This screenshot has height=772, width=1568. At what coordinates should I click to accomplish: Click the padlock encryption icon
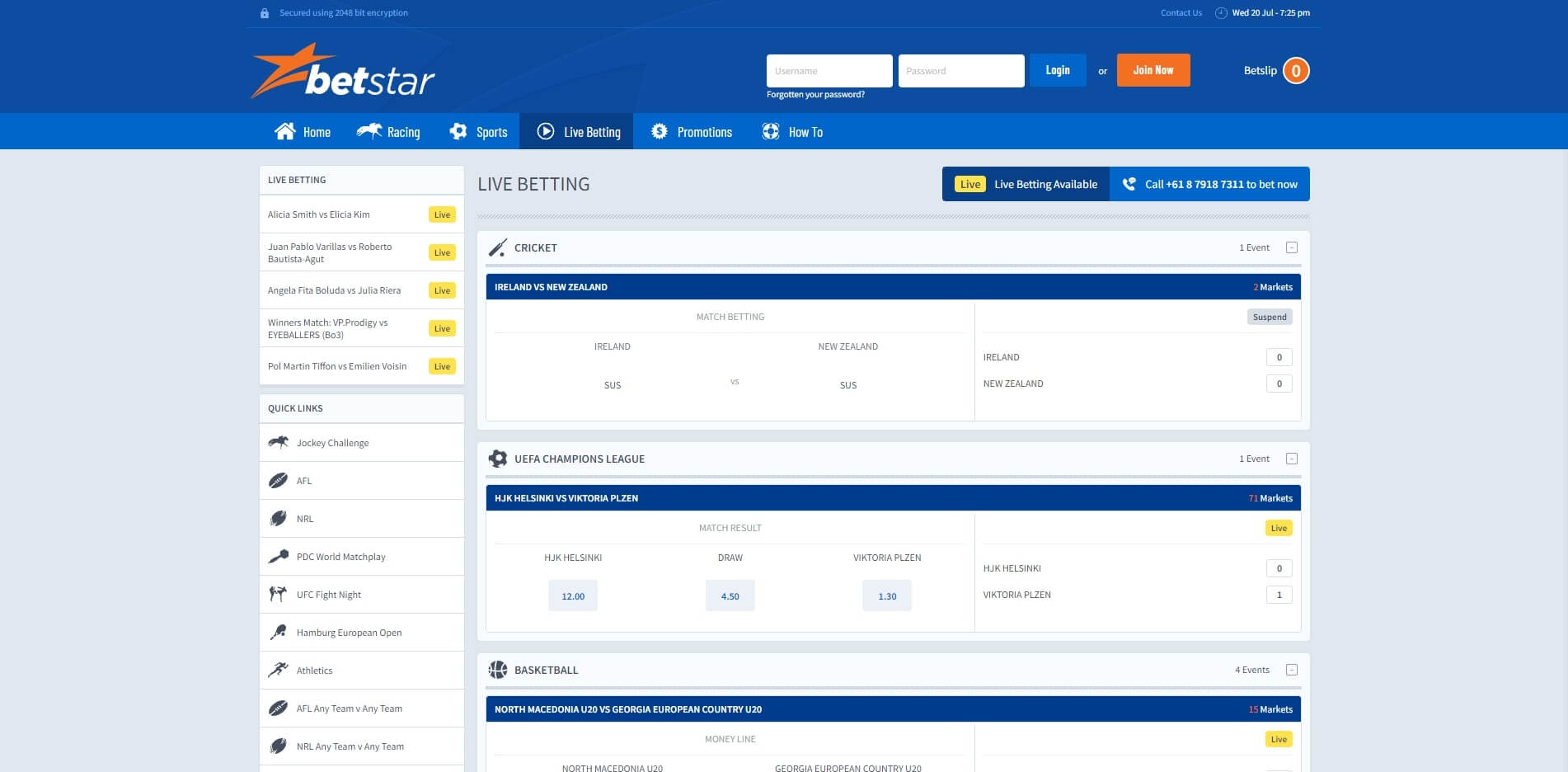265,13
